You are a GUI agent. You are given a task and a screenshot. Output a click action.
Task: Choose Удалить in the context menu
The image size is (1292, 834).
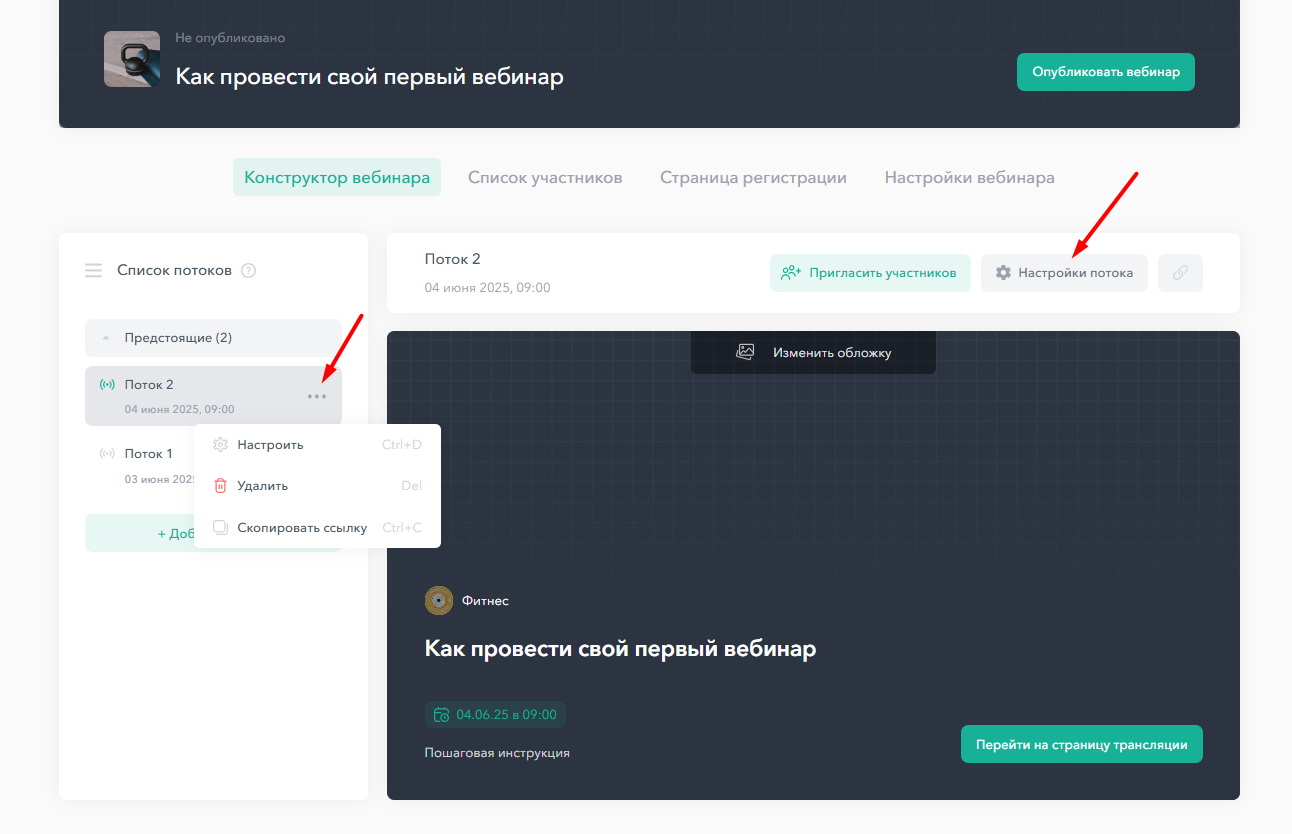pyautogui.click(x=317, y=486)
